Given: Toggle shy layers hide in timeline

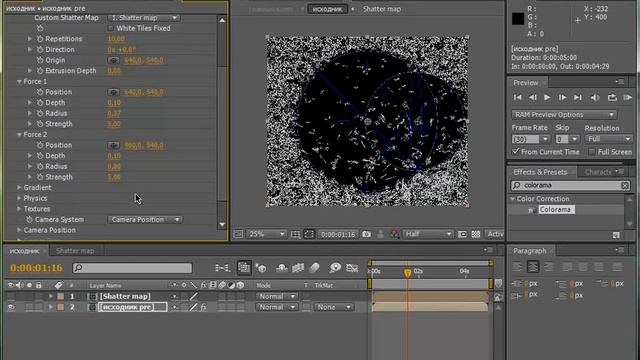Looking at the screenshot, I should tap(281, 268).
